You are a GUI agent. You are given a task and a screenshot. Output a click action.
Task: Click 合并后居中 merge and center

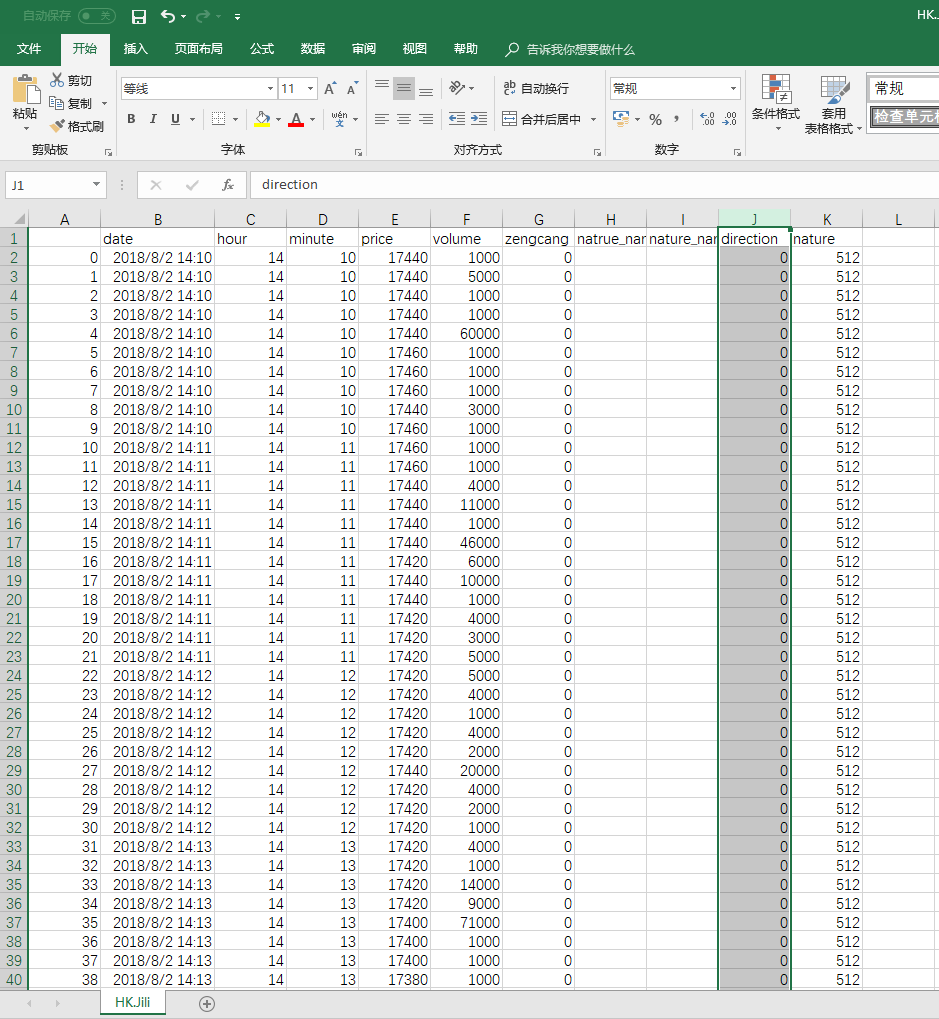542,119
